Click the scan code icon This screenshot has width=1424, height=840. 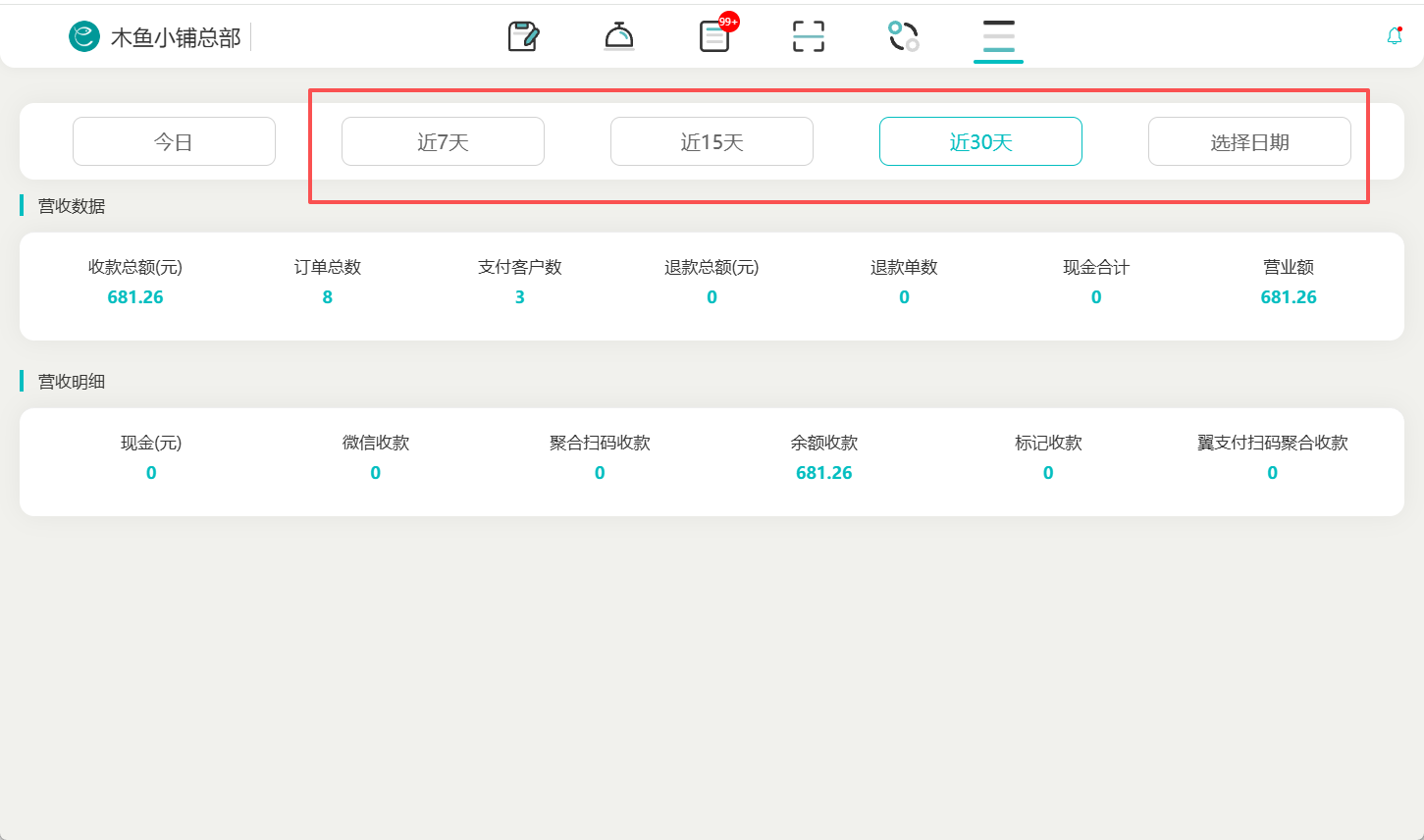tap(808, 37)
